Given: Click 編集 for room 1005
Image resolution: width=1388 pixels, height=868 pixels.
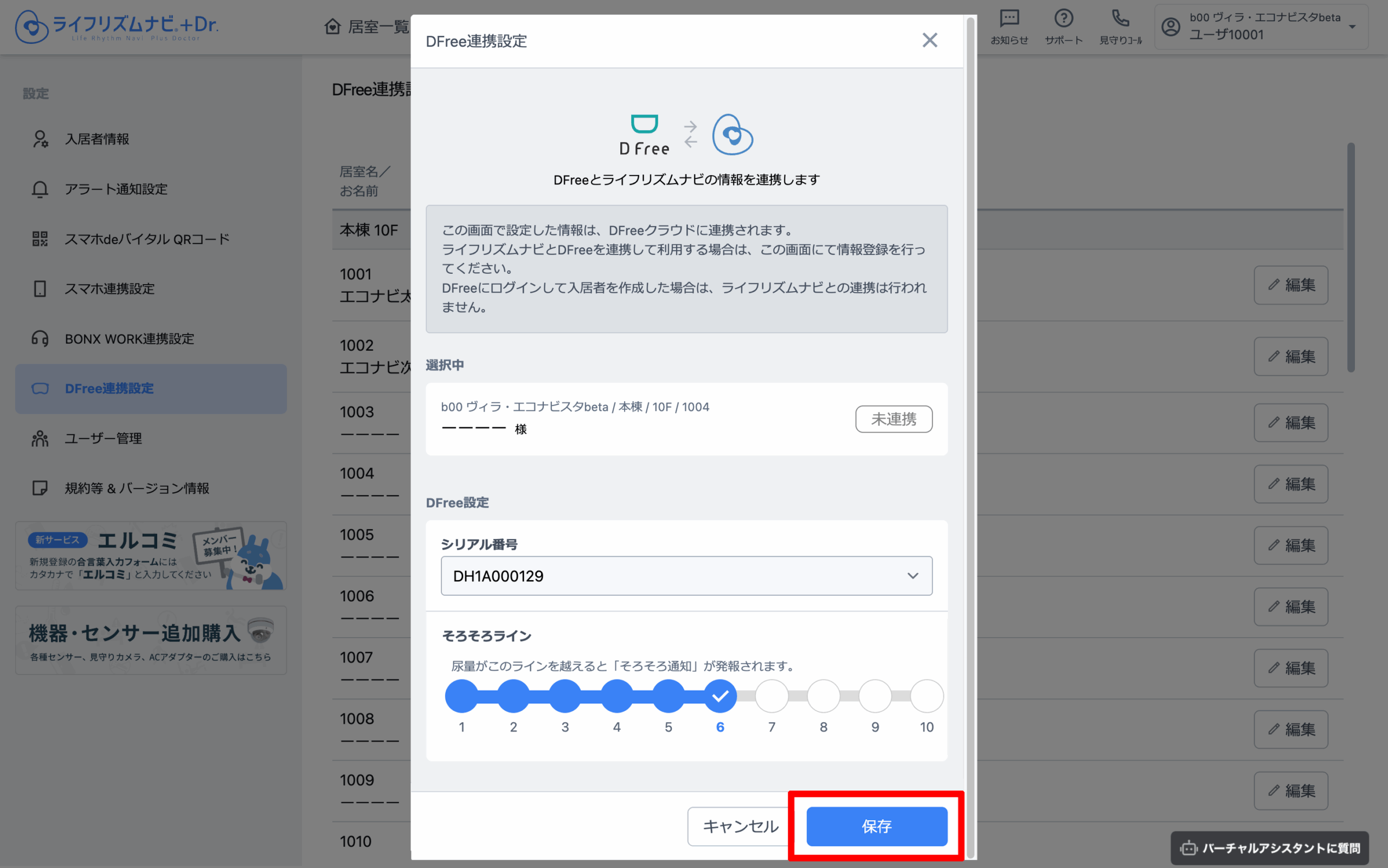Looking at the screenshot, I should pos(1290,545).
